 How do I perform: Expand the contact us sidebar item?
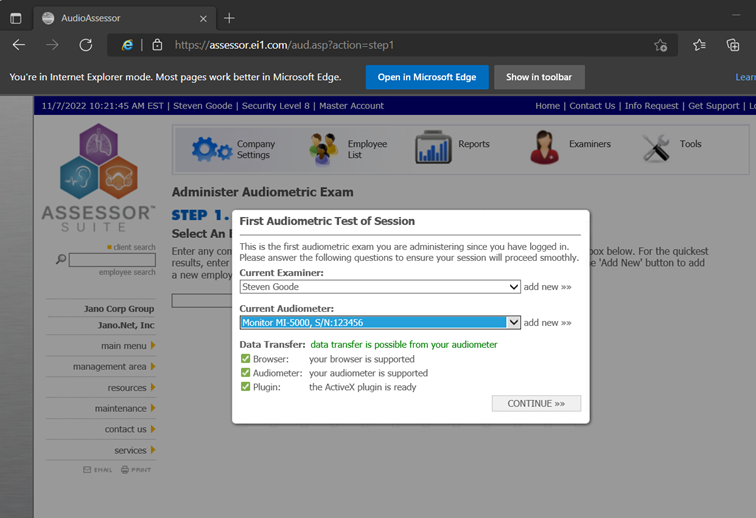pos(130,429)
